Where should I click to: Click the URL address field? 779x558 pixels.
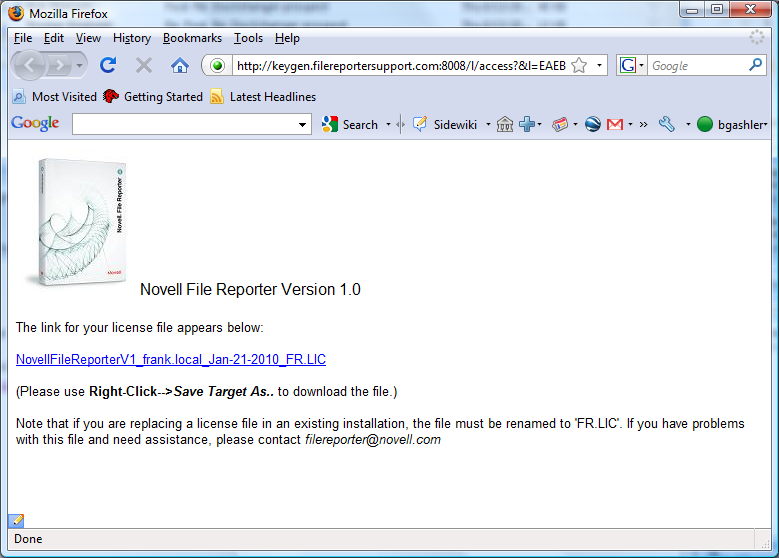(x=400, y=66)
